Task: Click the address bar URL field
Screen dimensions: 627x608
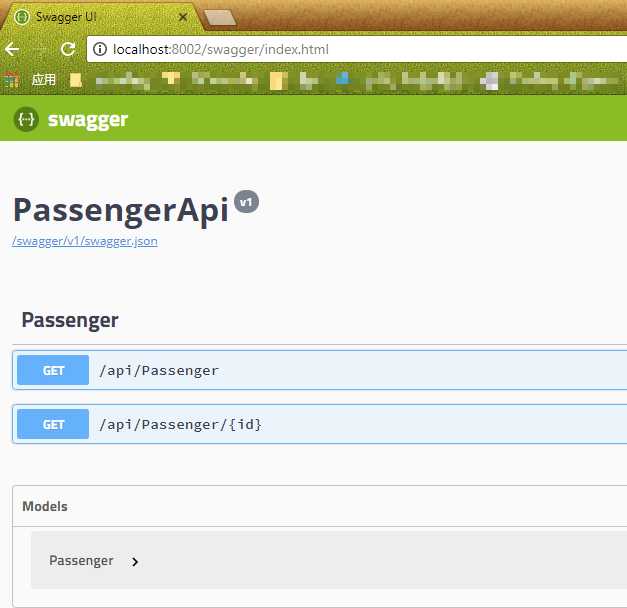Action: [357, 49]
